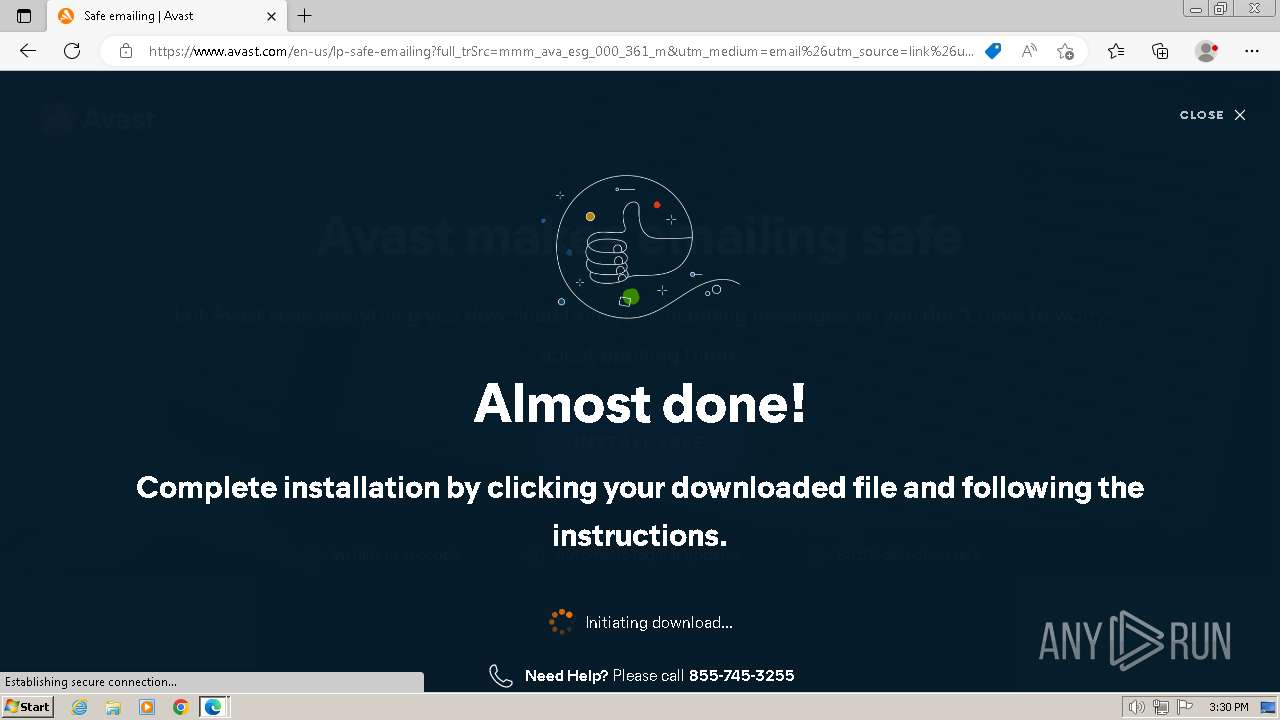Open a new browser tab
Image resolution: width=1280 pixels, height=720 pixels.
[x=305, y=16]
